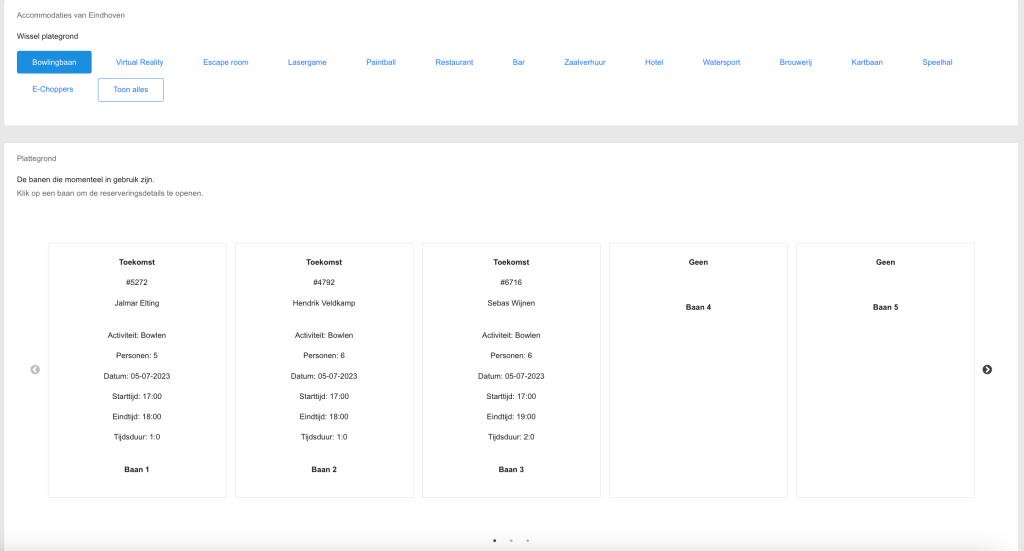This screenshot has width=1024, height=551.
Task: Click the previous carousel arrow icon
Action: click(x=35, y=370)
